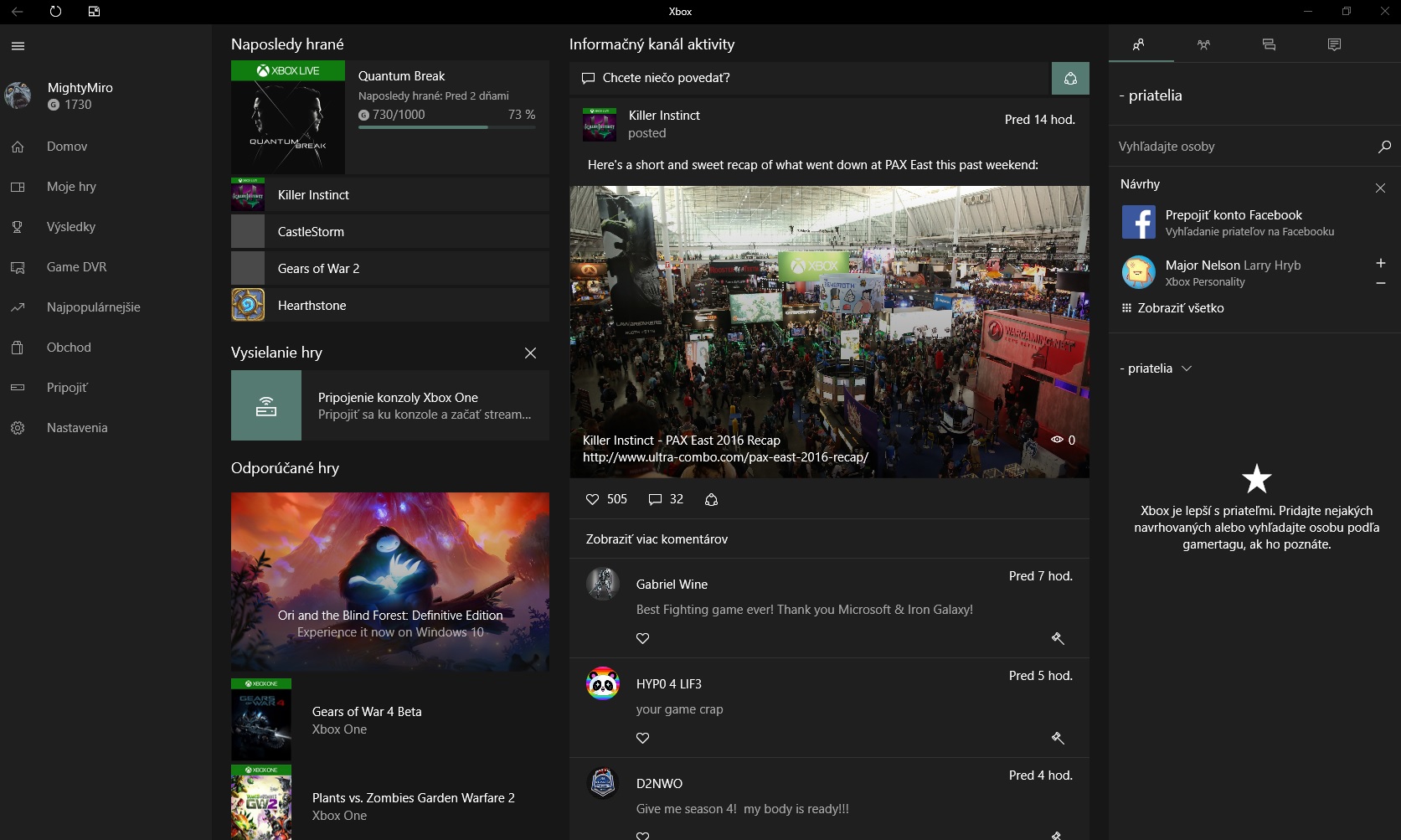Click Zobraziť všetko suggestions

click(x=1172, y=308)
